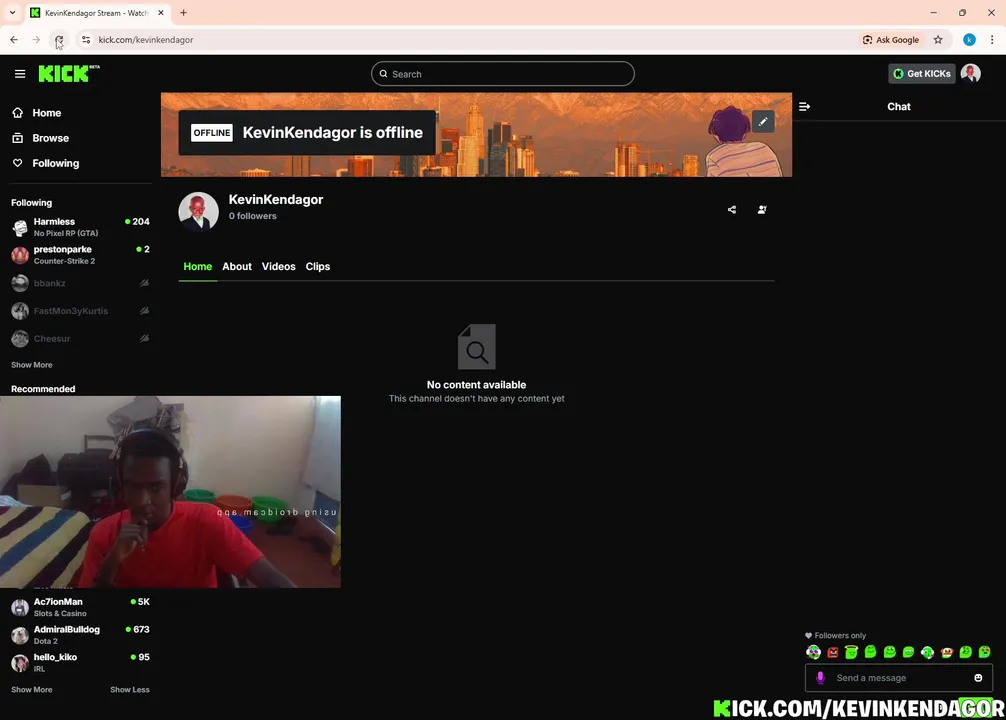Click the share channel icon
This screenshot has height=720, width=1006.
click(x=732, y=210)
